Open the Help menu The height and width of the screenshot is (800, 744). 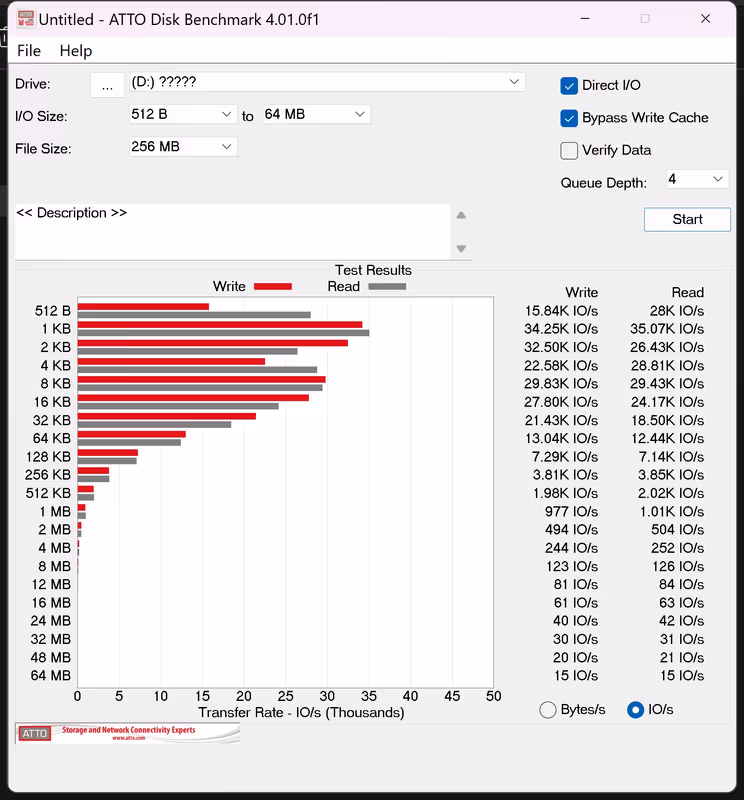[x=75, y=51]
